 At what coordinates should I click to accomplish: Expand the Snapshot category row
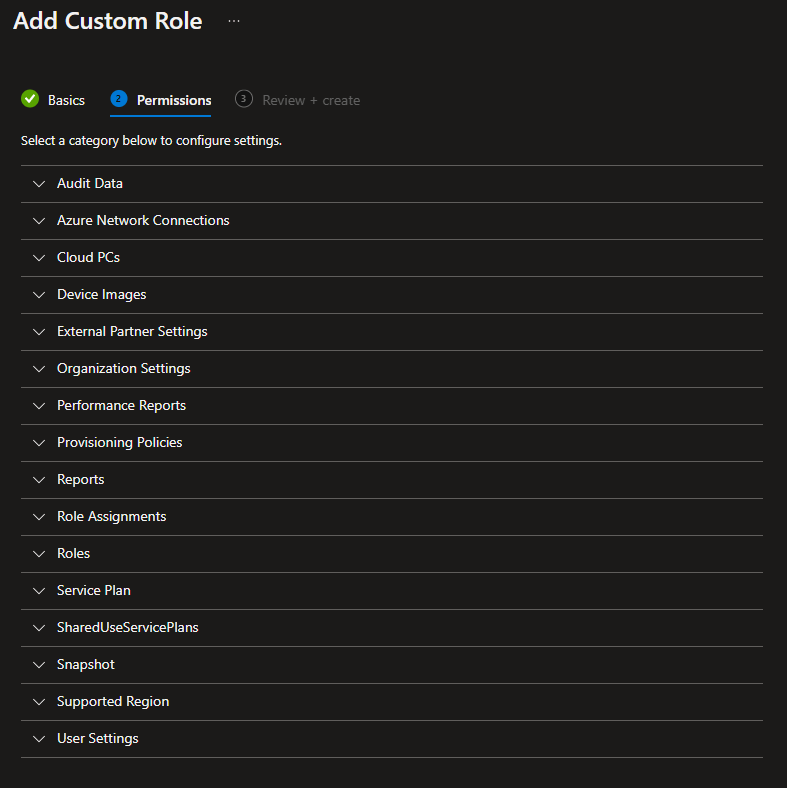point(85,665)
